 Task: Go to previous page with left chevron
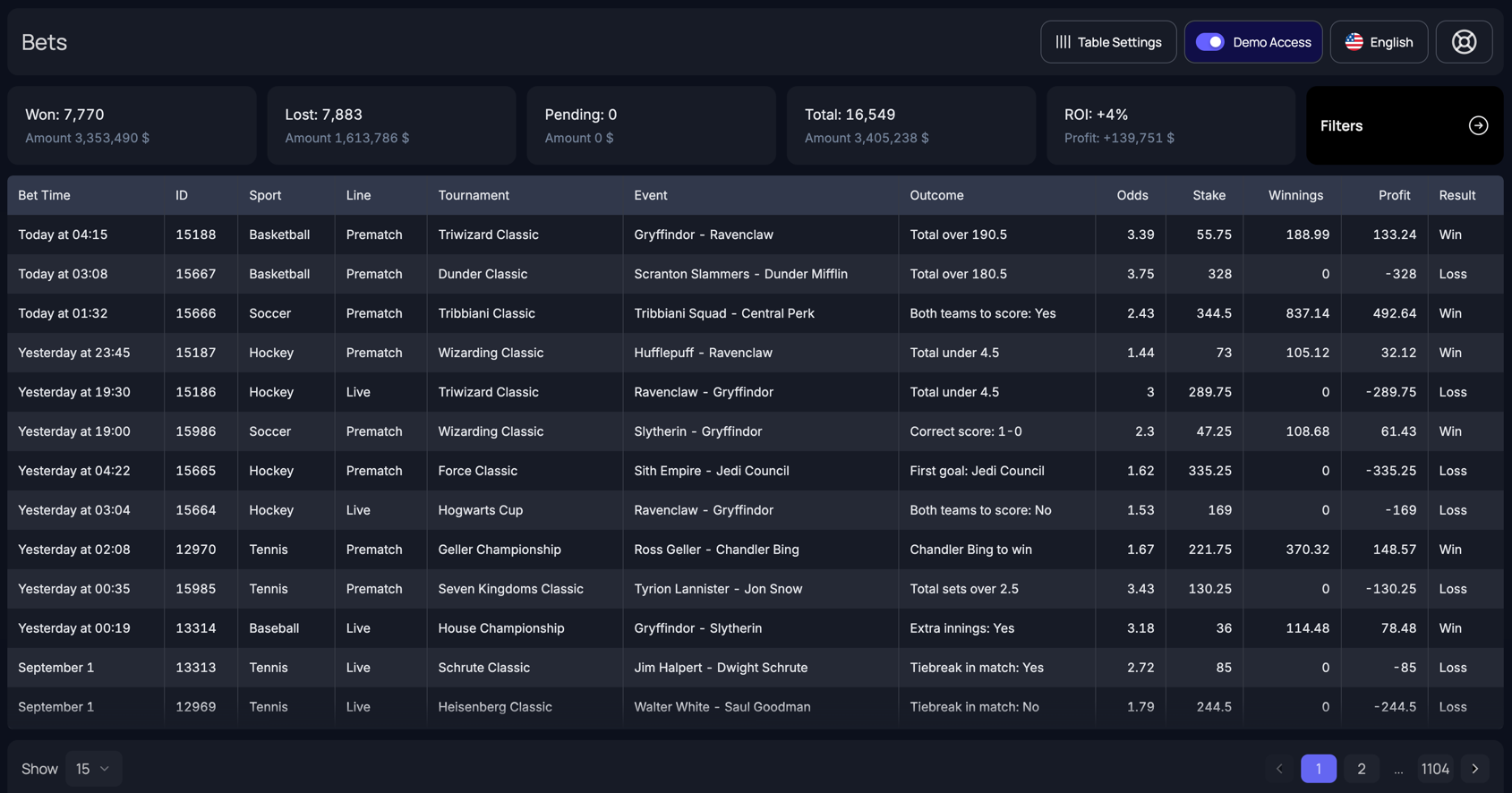pyautogui.click(x=1279, y=769)
